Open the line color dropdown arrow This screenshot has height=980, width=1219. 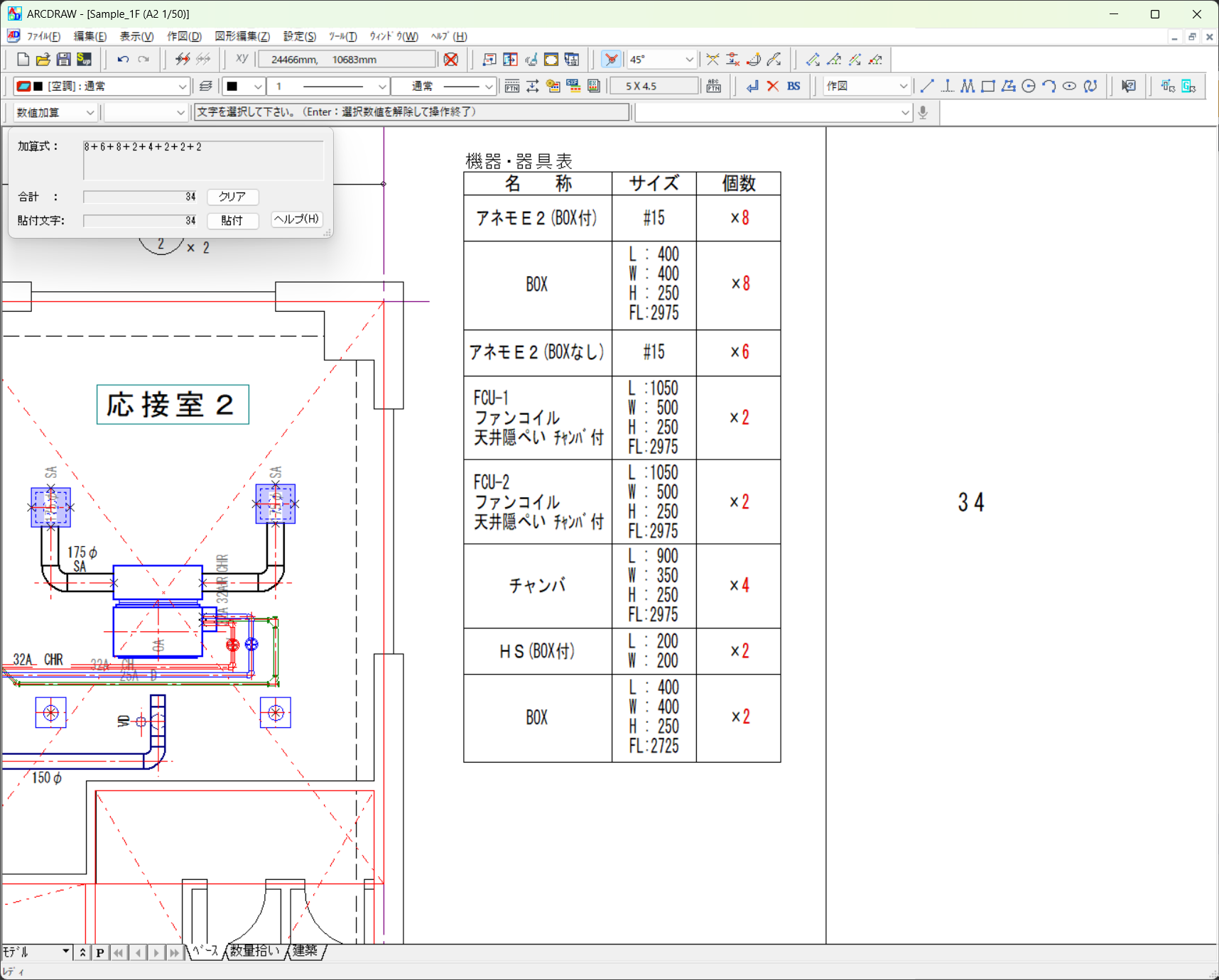(x=258, y=86)
